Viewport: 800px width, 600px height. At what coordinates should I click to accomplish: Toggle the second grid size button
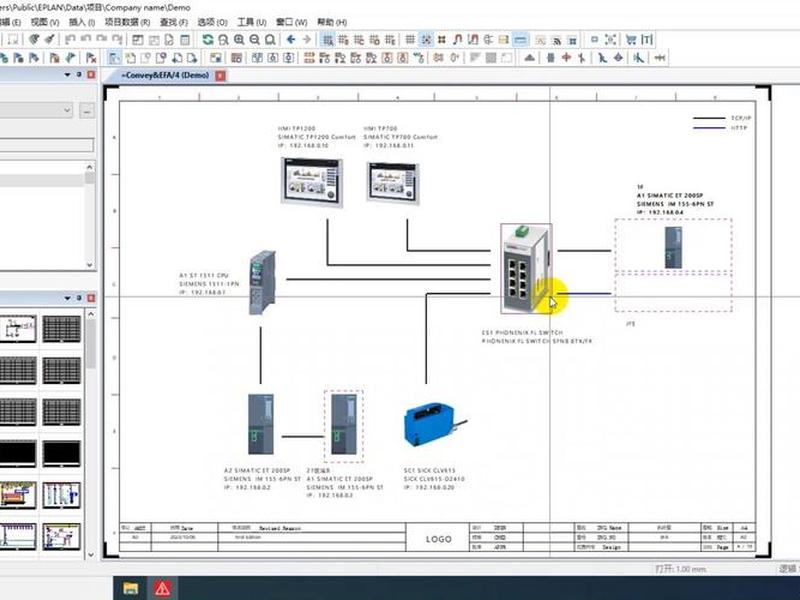pyautogui.click(x=343, y=40)
